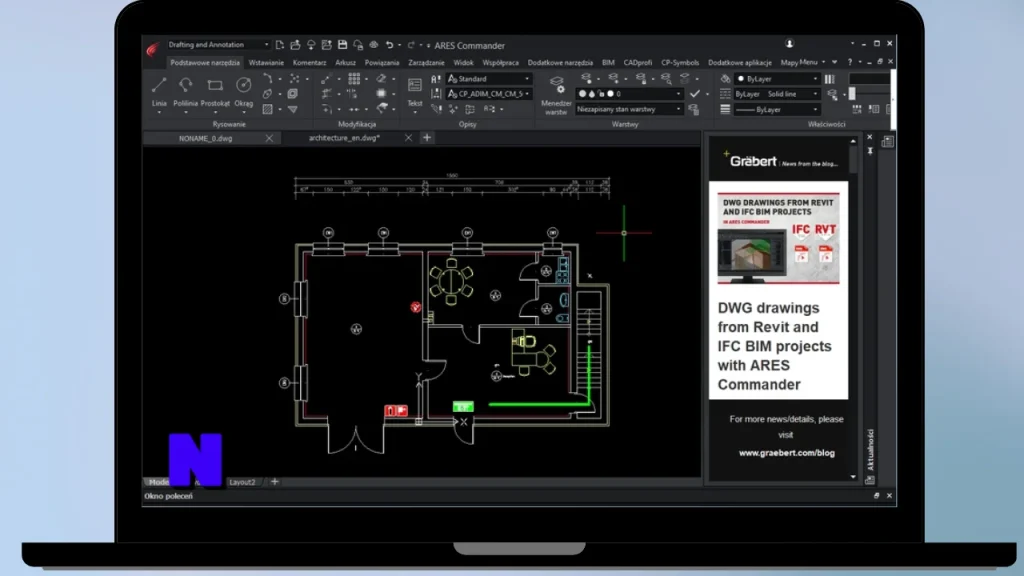This screenshot has width=1024, height=576.
Task: Click the Aktualności vertical side tab
Action: 870,449
